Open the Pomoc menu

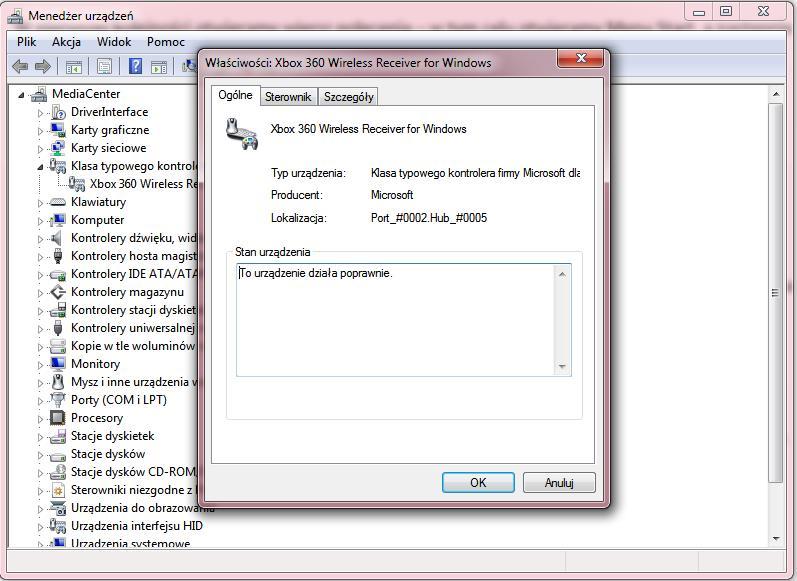click(166, 42)
